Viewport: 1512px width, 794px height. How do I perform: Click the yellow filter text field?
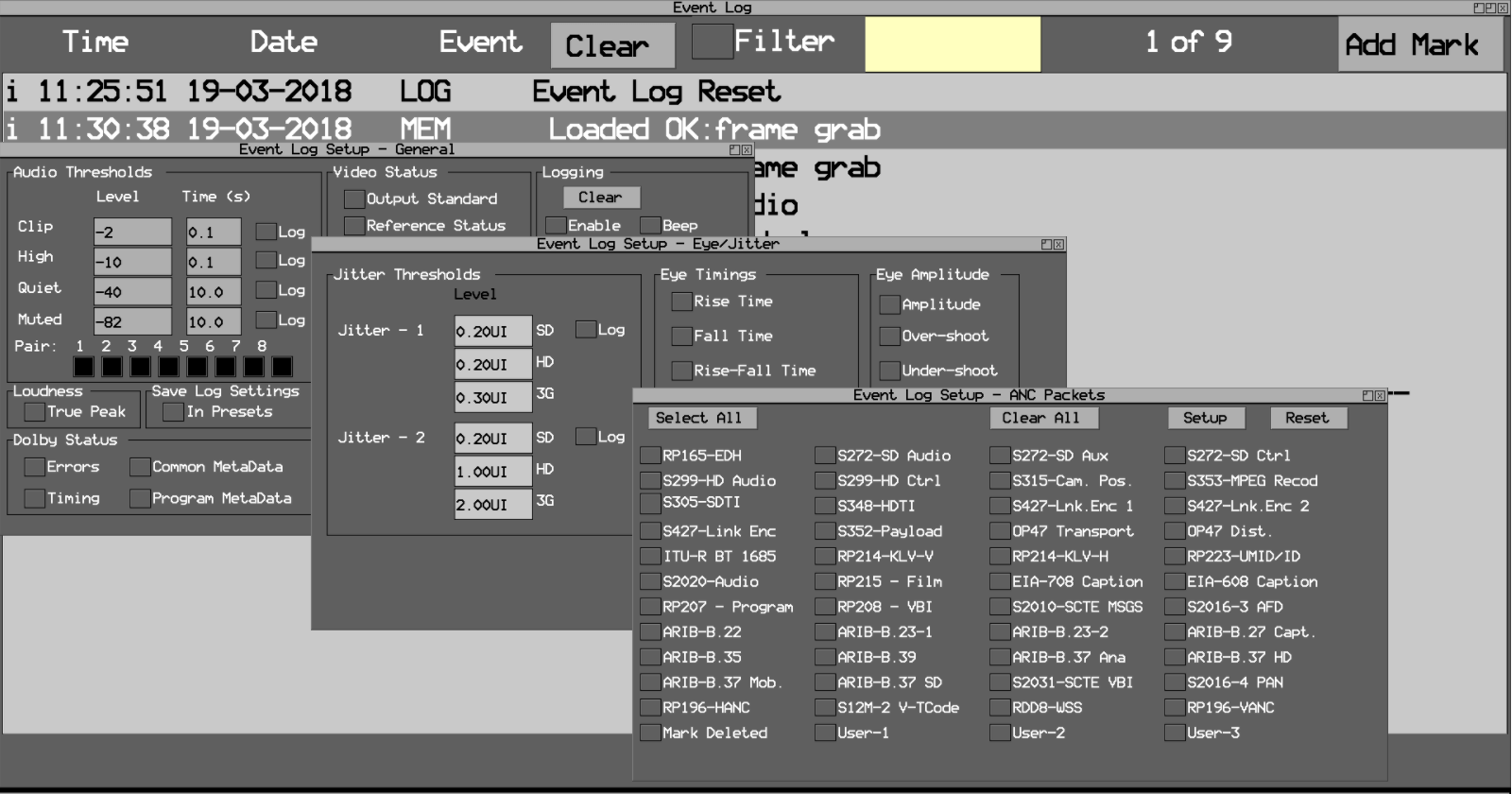point(953,44)
